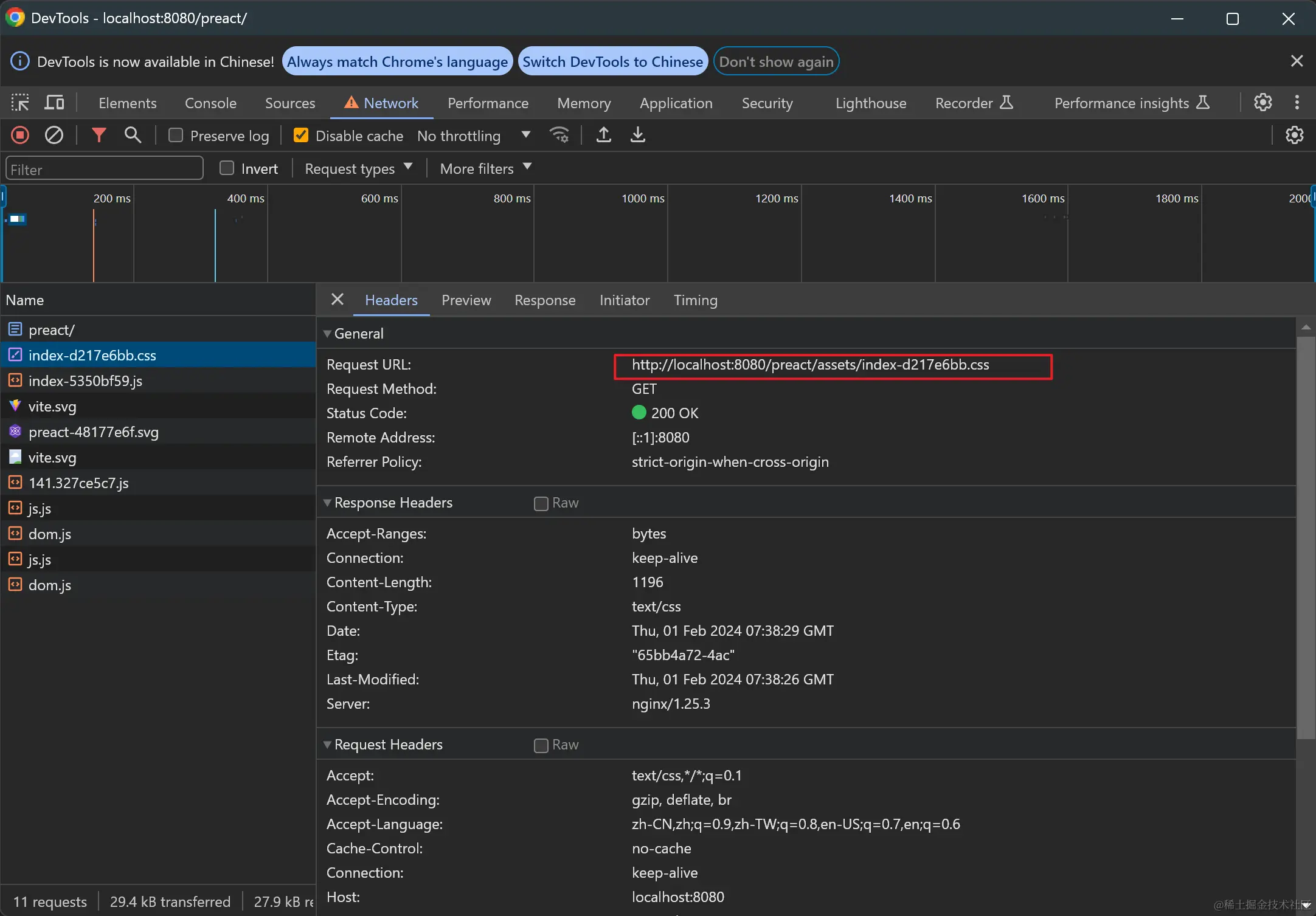
Task: Select index-5350bf59.js request row
Action: (x=158, y=381)
